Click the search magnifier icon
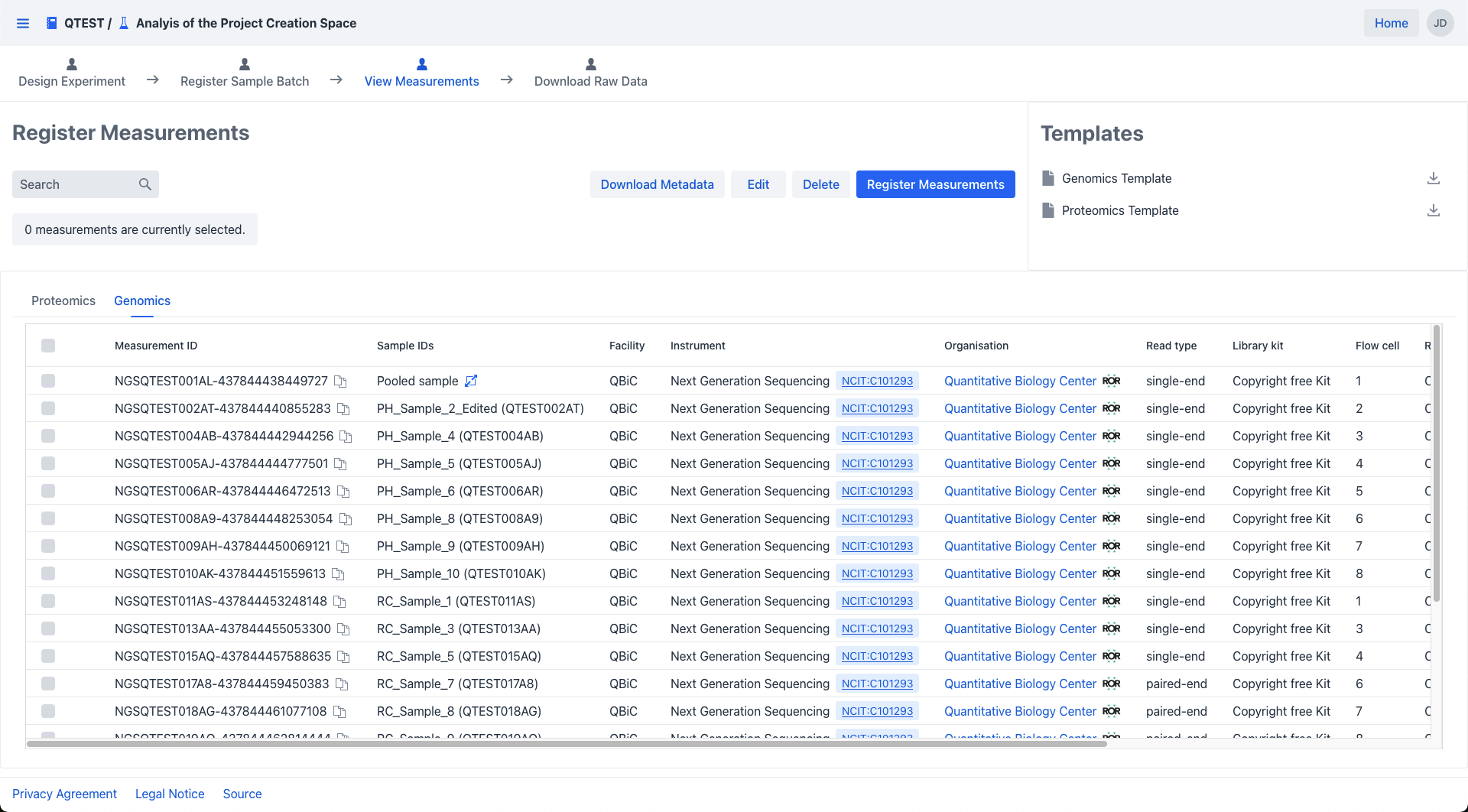This screenshot has height=812, width=1468. point(145,184)
